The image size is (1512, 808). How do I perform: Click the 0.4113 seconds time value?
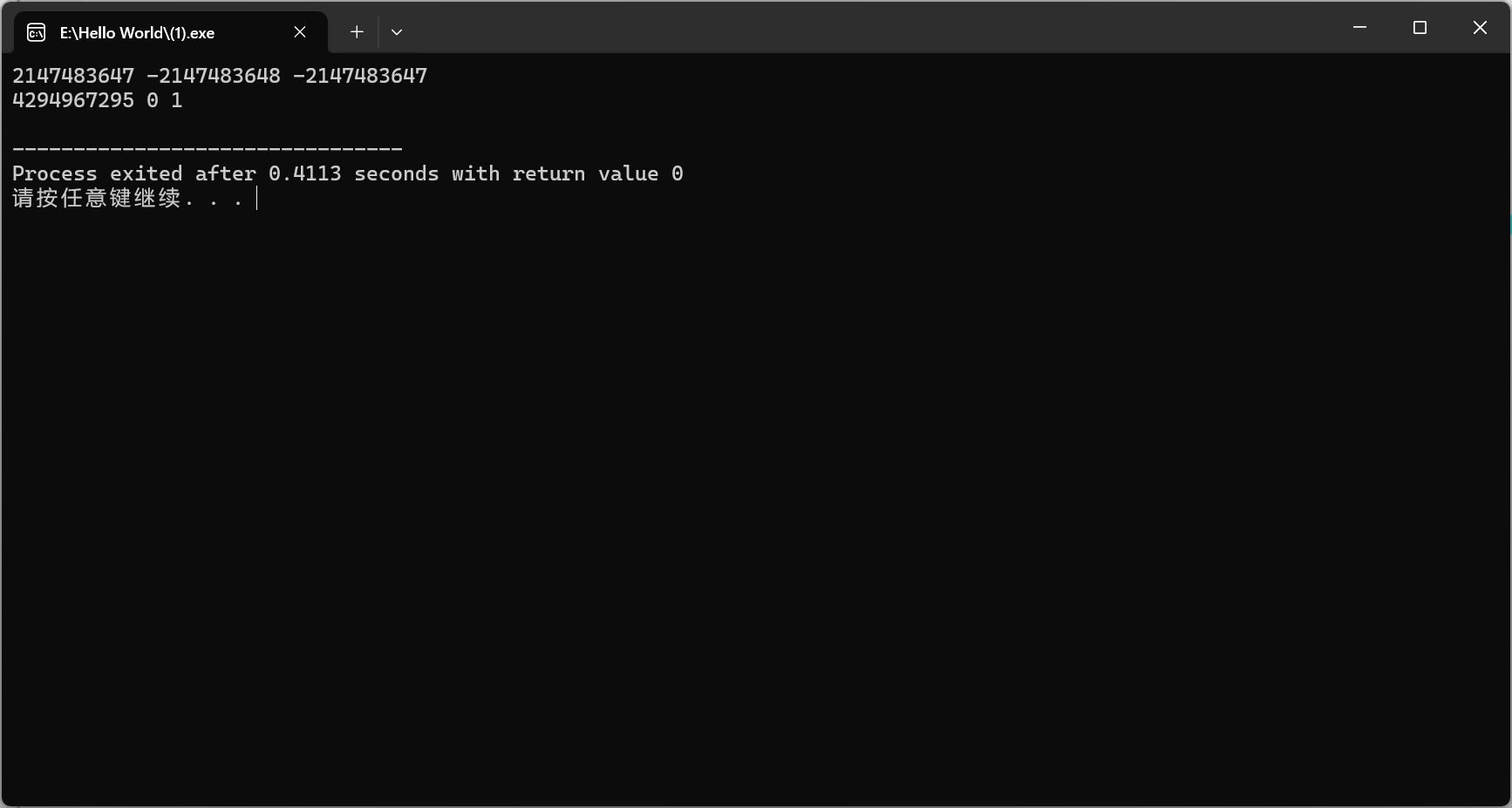coord(305,173)
